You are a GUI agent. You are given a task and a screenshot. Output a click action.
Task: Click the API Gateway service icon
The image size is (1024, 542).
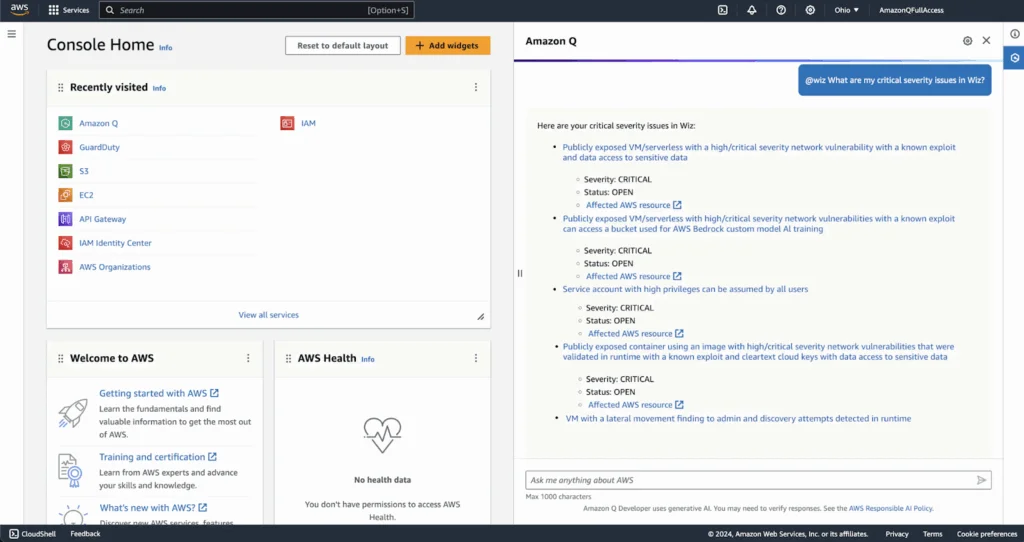point(65,219)
